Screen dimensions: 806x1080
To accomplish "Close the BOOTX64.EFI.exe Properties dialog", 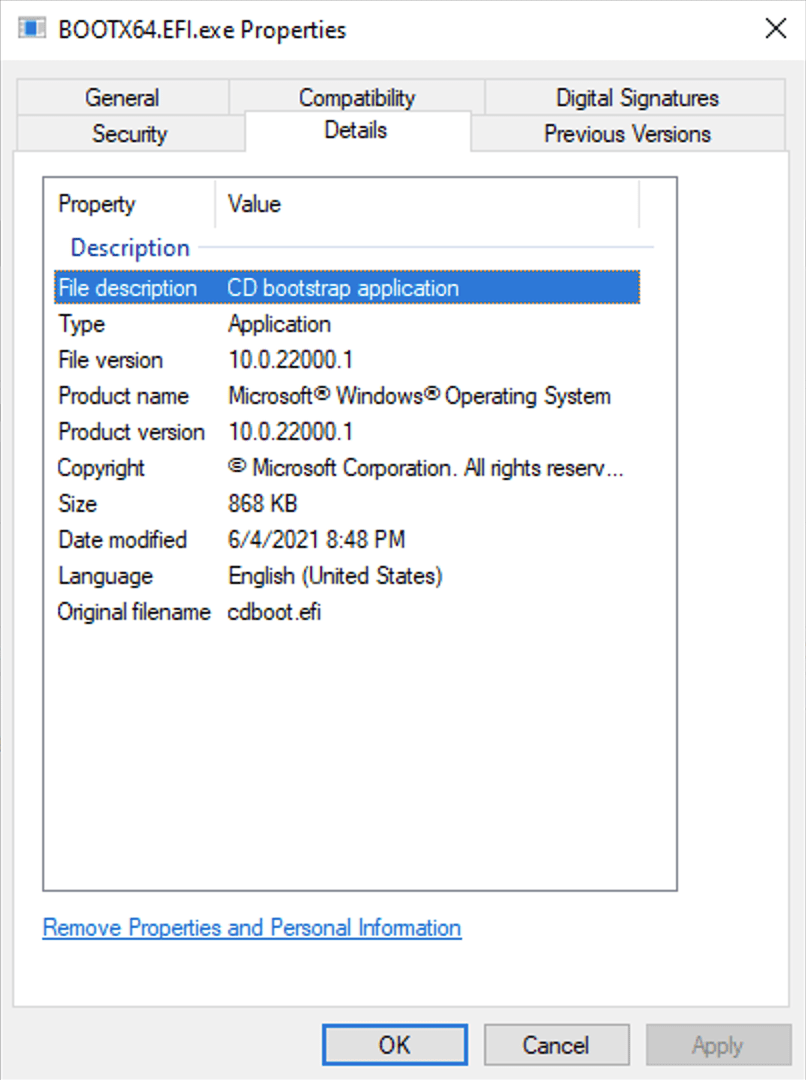I will [775, 29].
